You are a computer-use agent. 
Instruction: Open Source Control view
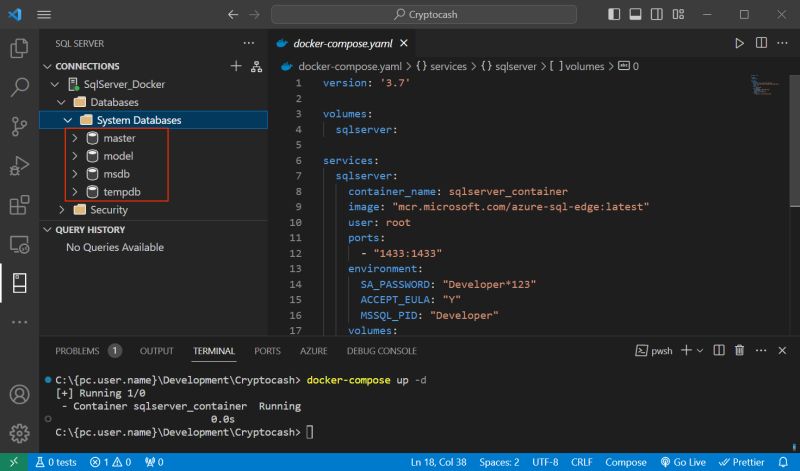pyautogui.click(x=19, y=126)
